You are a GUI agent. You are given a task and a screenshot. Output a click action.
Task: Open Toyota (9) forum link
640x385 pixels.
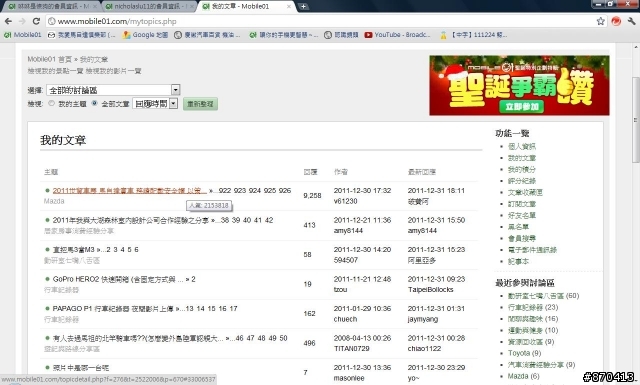pos(524,353)
